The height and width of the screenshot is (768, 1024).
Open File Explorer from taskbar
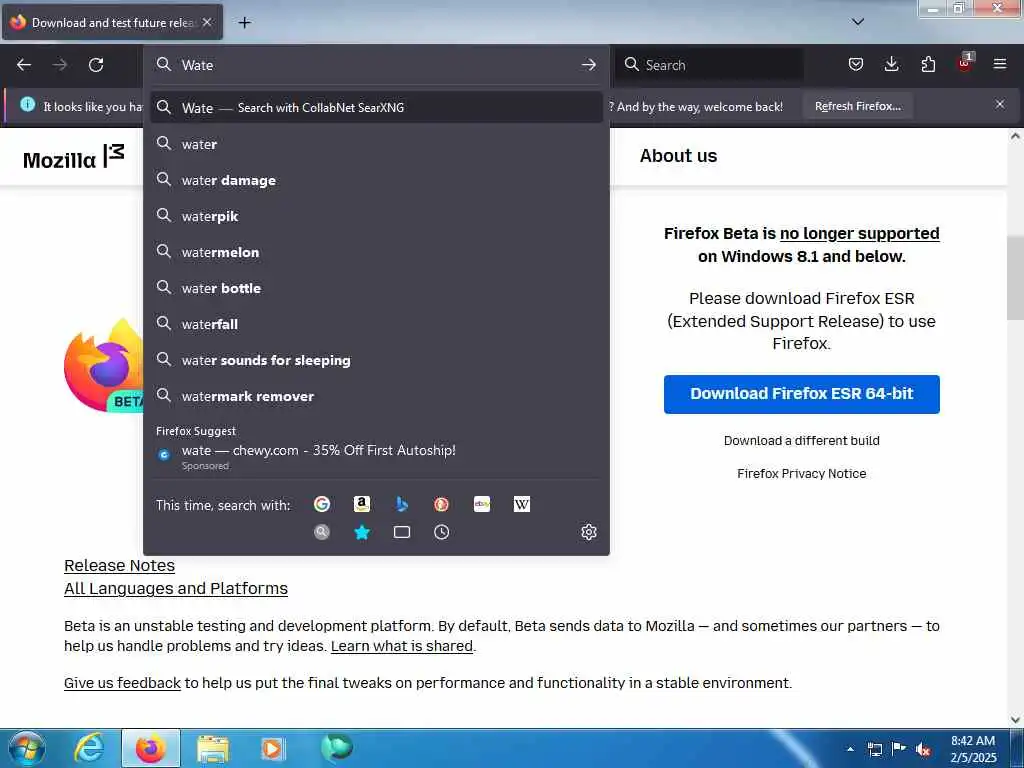click(x=213, y=748)
